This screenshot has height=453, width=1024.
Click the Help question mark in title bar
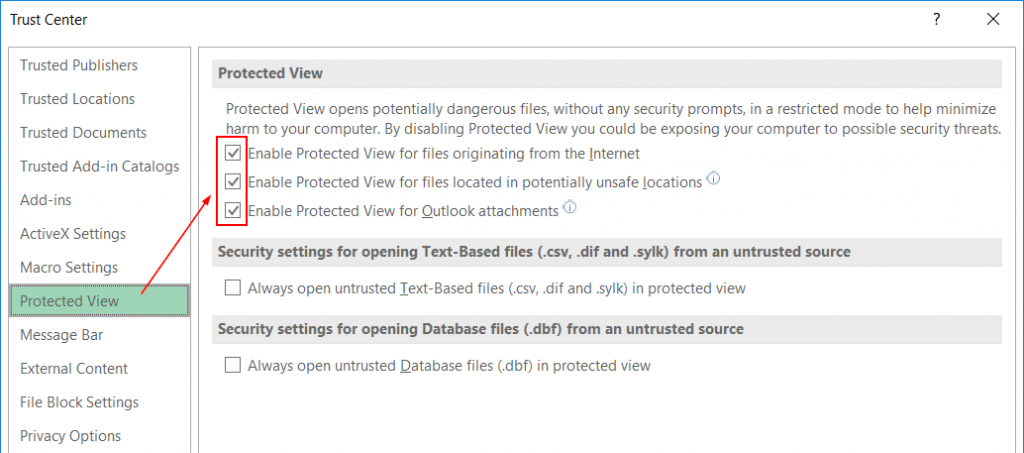point(936,20)
